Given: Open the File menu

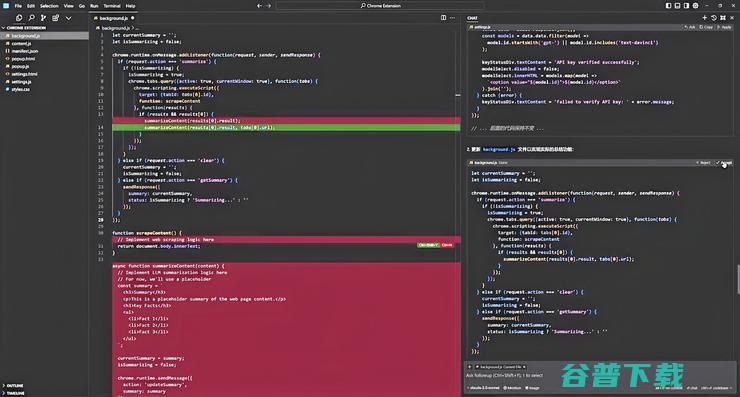Looking at the screenshot, I should coord(18,6).
